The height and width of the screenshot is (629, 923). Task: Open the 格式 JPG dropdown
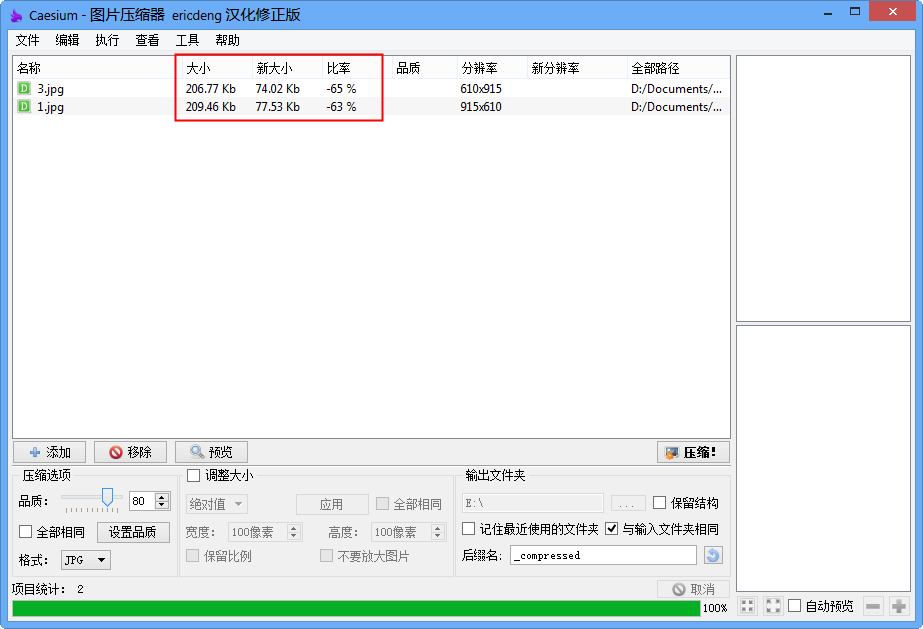85,560
